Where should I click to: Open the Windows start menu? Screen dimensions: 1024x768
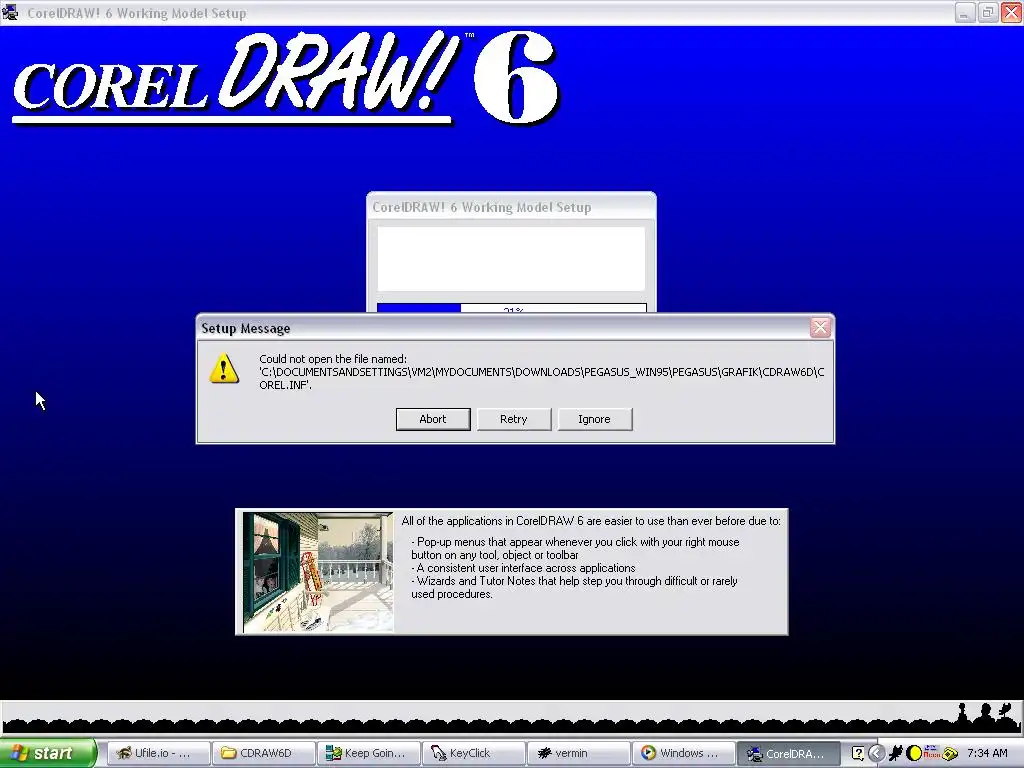[x=48, y=753]
